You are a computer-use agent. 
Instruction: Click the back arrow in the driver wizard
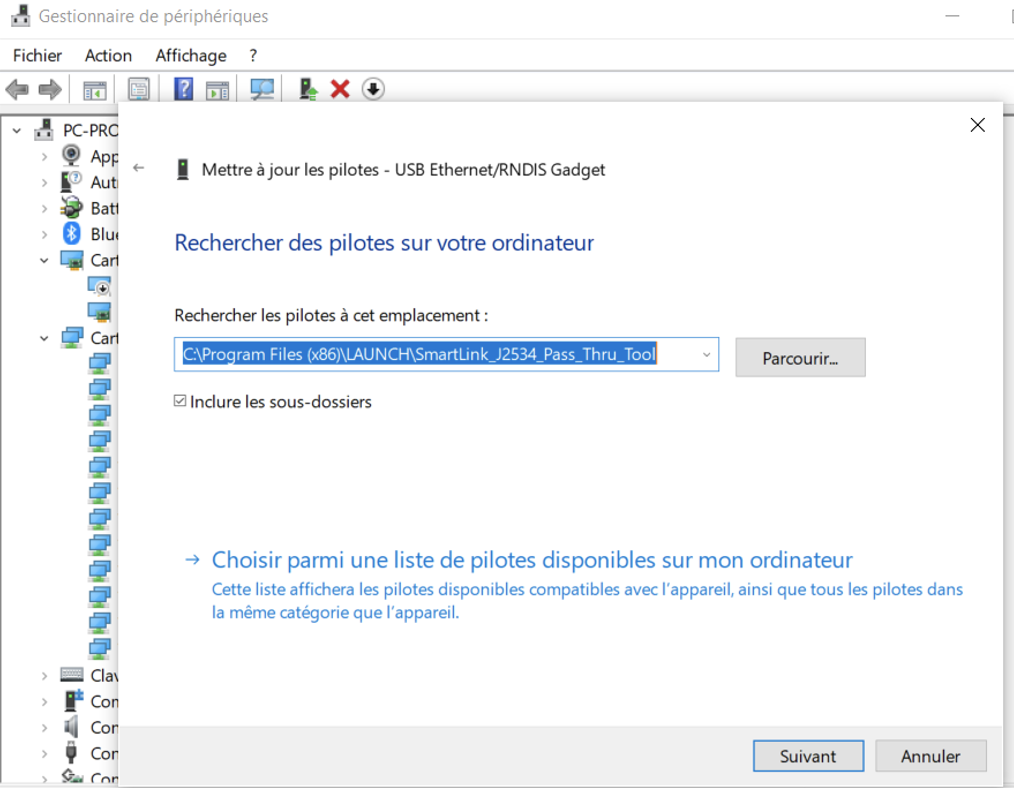(x=139, y=169)
